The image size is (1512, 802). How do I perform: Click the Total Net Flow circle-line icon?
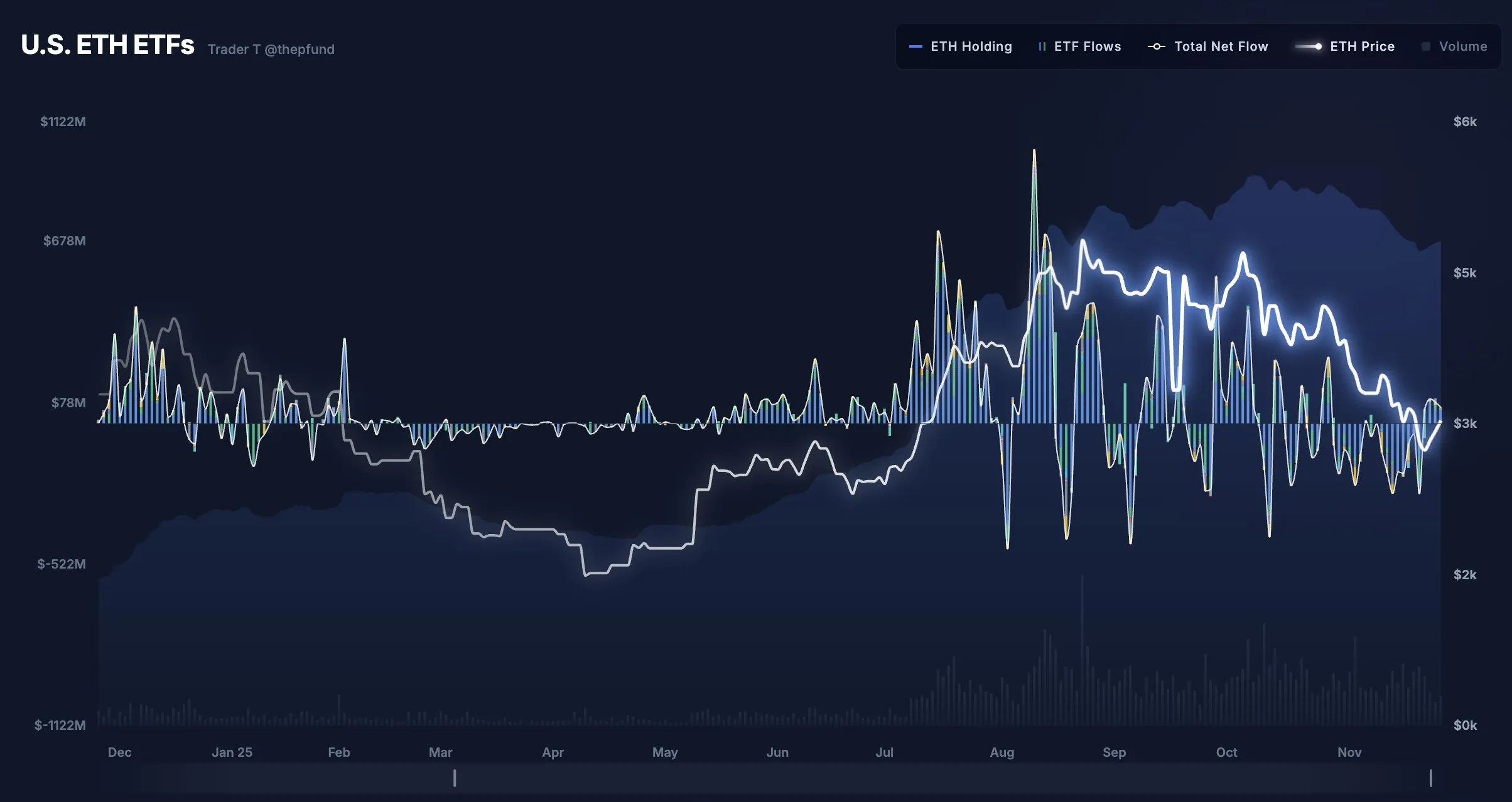1157,46
